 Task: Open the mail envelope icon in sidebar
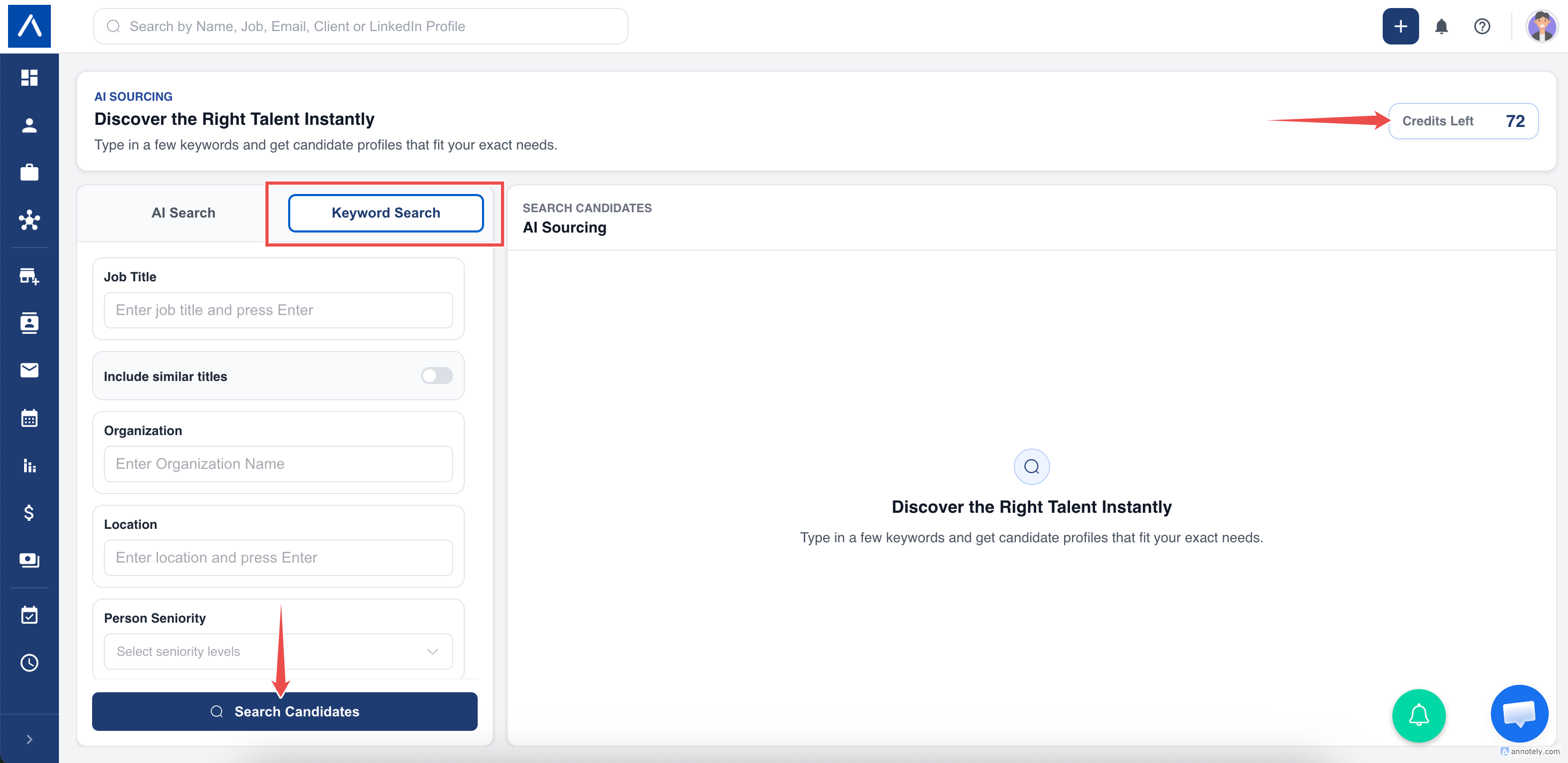pos(29,370)
